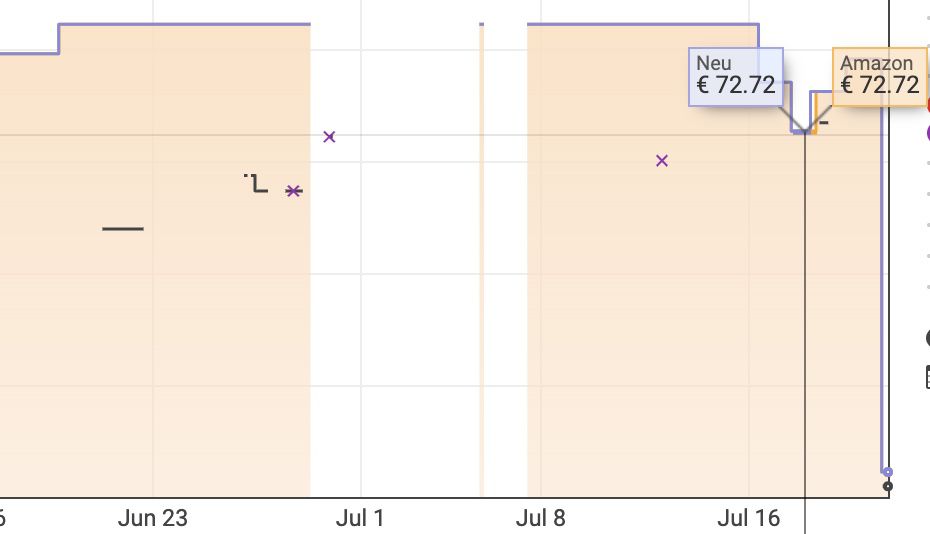
Task: Click the square icon at the right edge
Action: click(x=928, y=377)
